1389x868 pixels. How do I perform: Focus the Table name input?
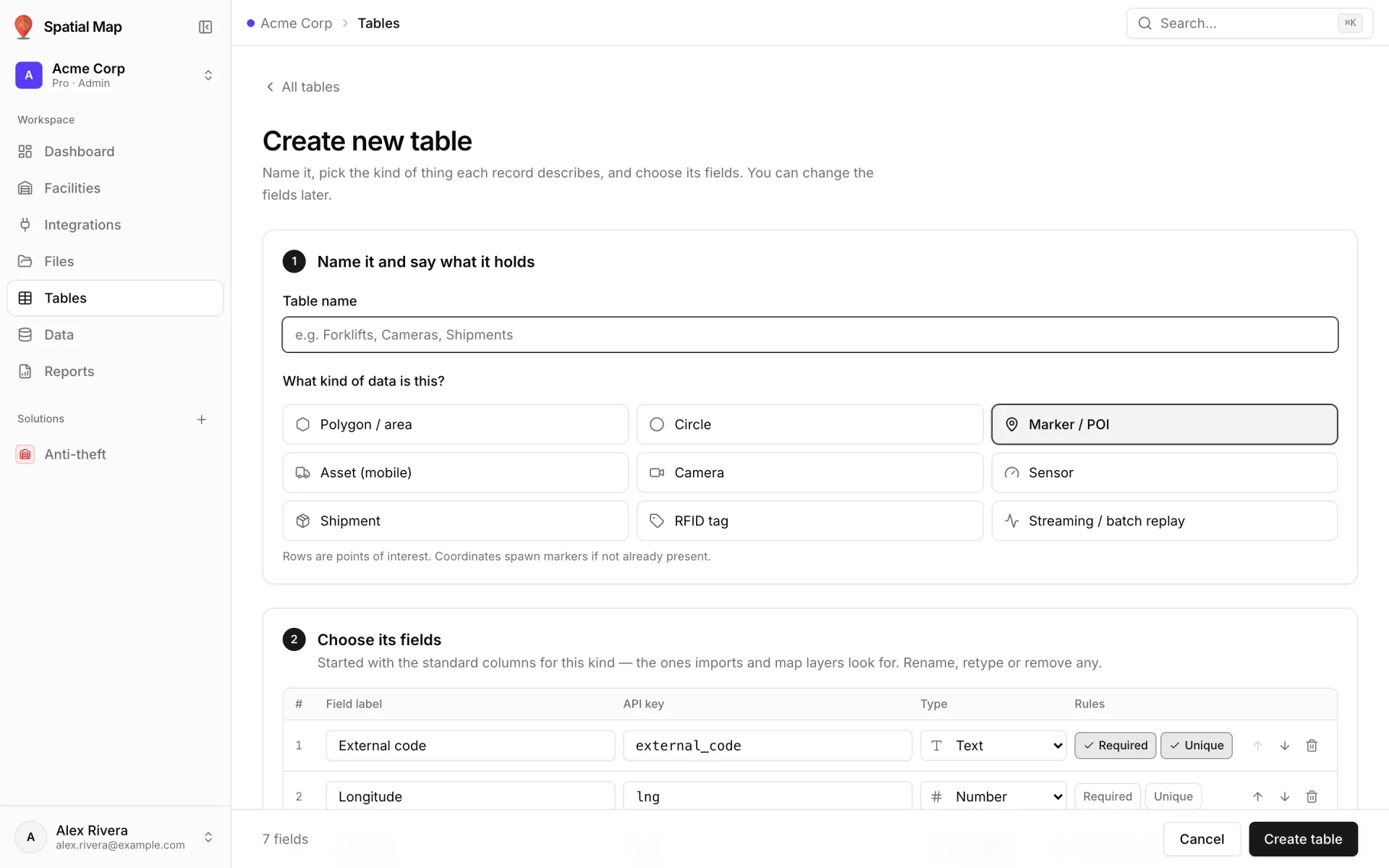(810, 335)
